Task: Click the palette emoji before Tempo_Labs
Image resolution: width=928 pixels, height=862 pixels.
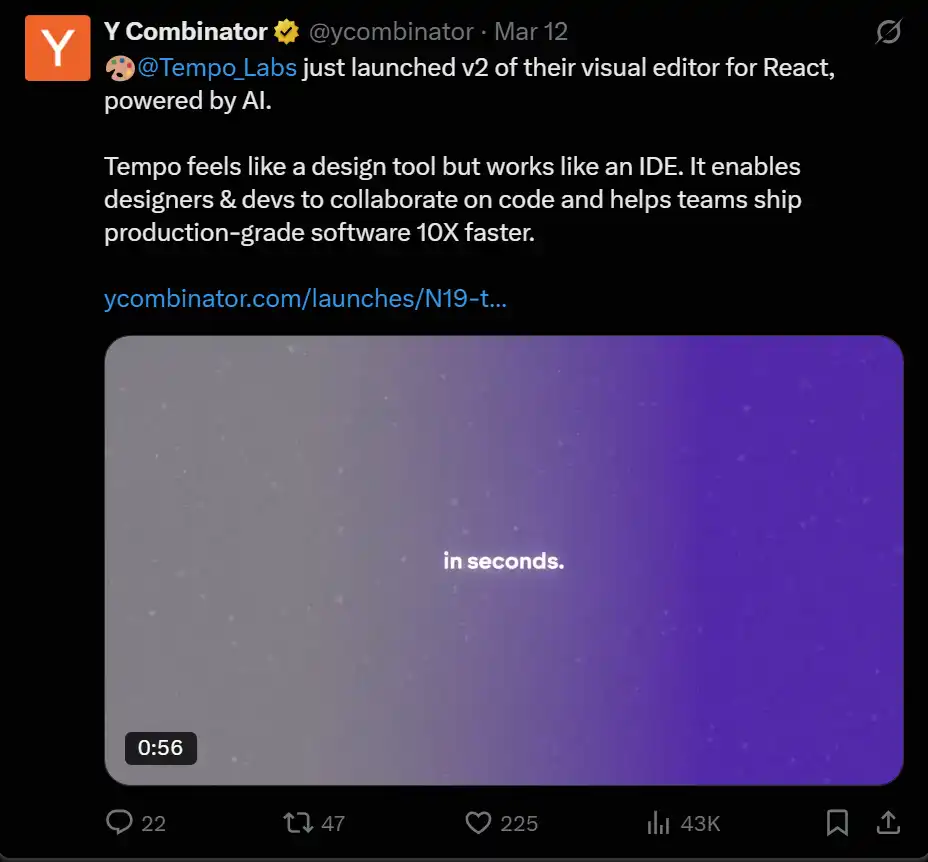Action: [x=120, y=69]
